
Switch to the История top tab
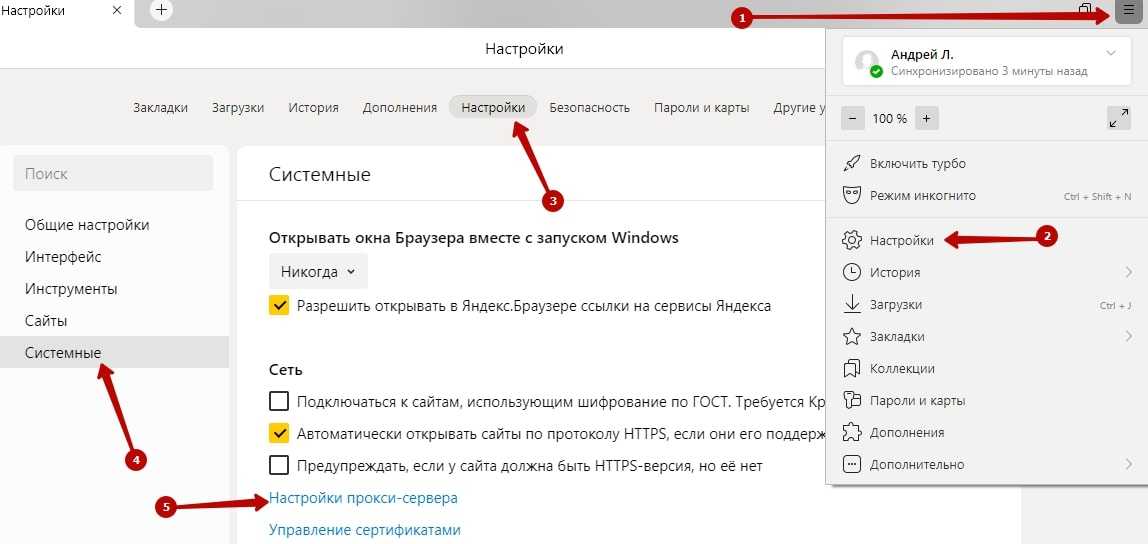click(x=313, y=108)
